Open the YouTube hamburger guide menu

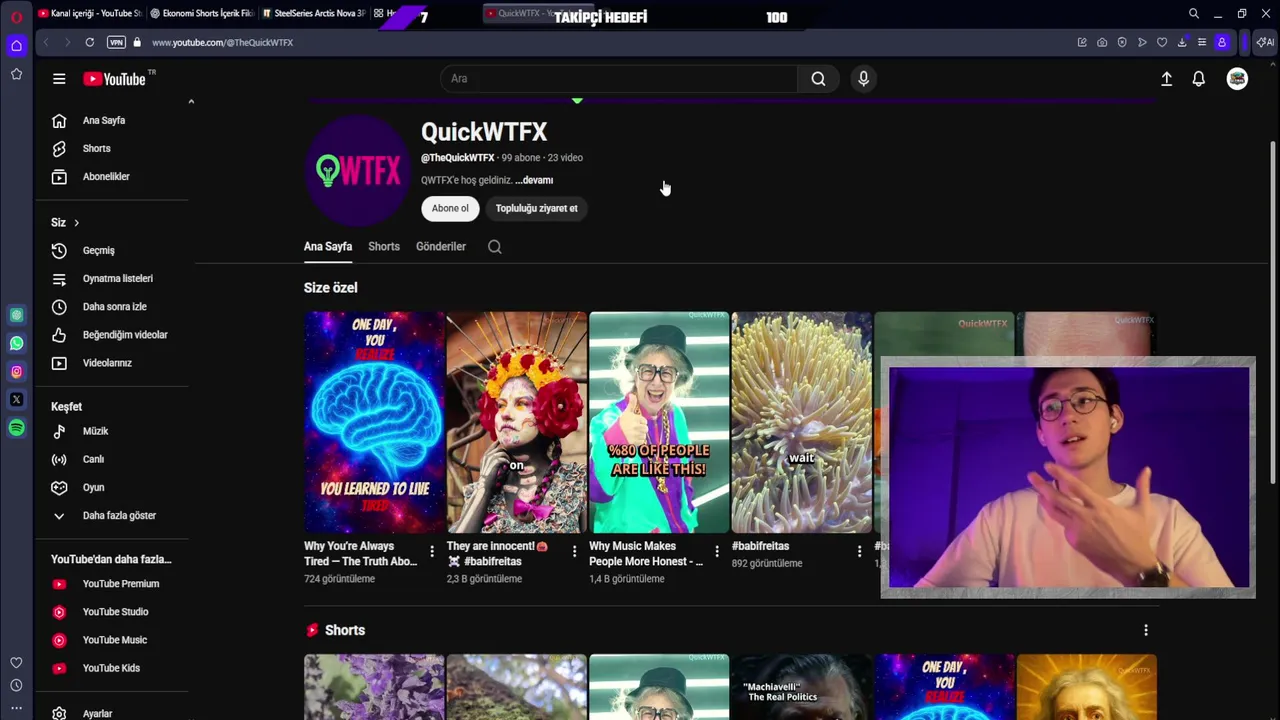click(59, 79)
